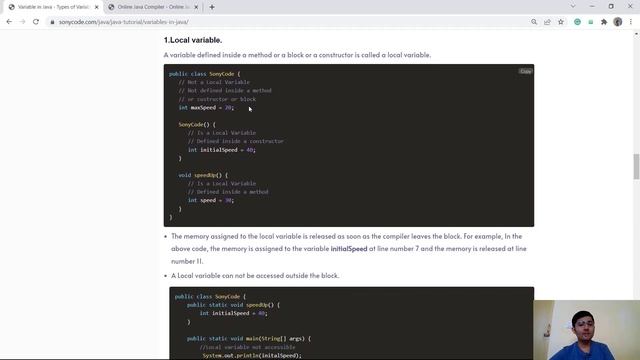Click the bold initialSpeed word in paragraph
The width and height of the screenshot is (640, 360).
(x=349, y=249)
